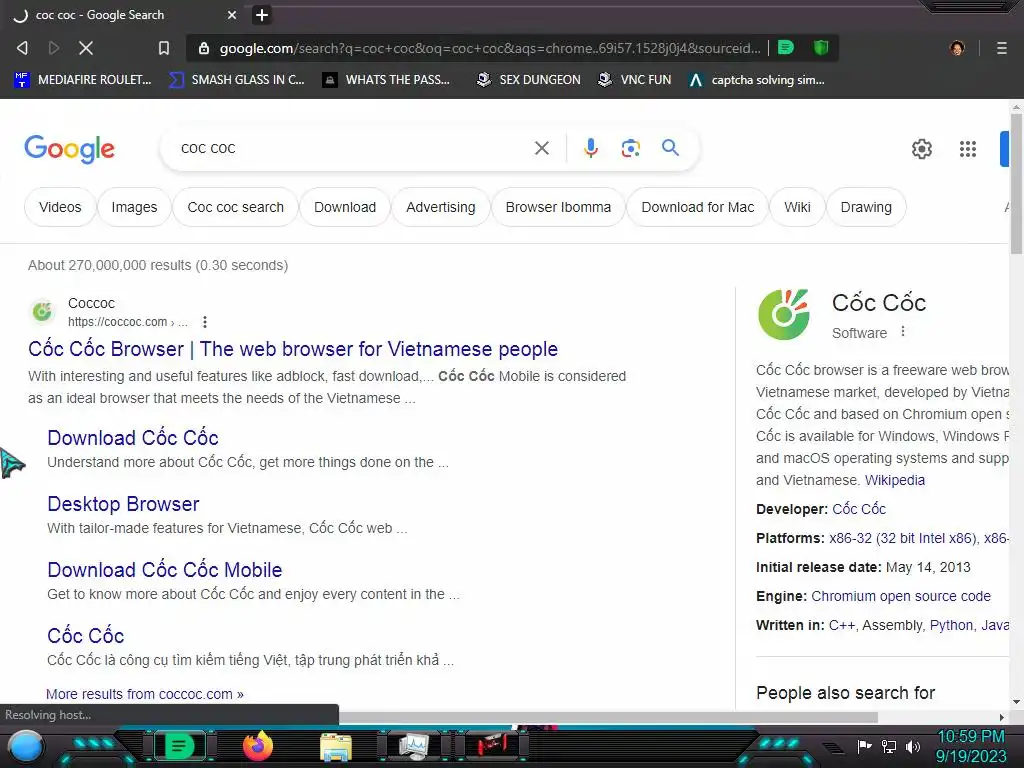Screen dimensions: 1024x768
Task: Open the MEDIAFIRE ROULET bookmark
Action: (x=82, y=80)
